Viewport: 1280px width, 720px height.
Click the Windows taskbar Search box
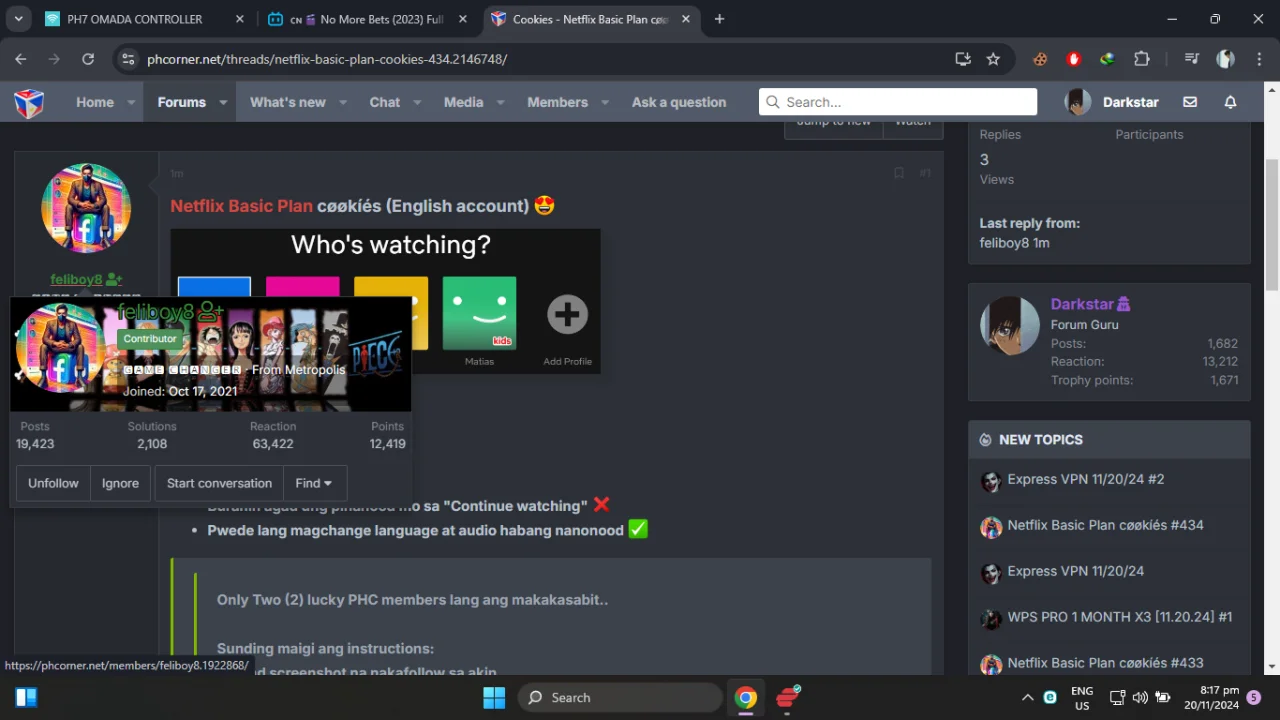pos(620,698)
